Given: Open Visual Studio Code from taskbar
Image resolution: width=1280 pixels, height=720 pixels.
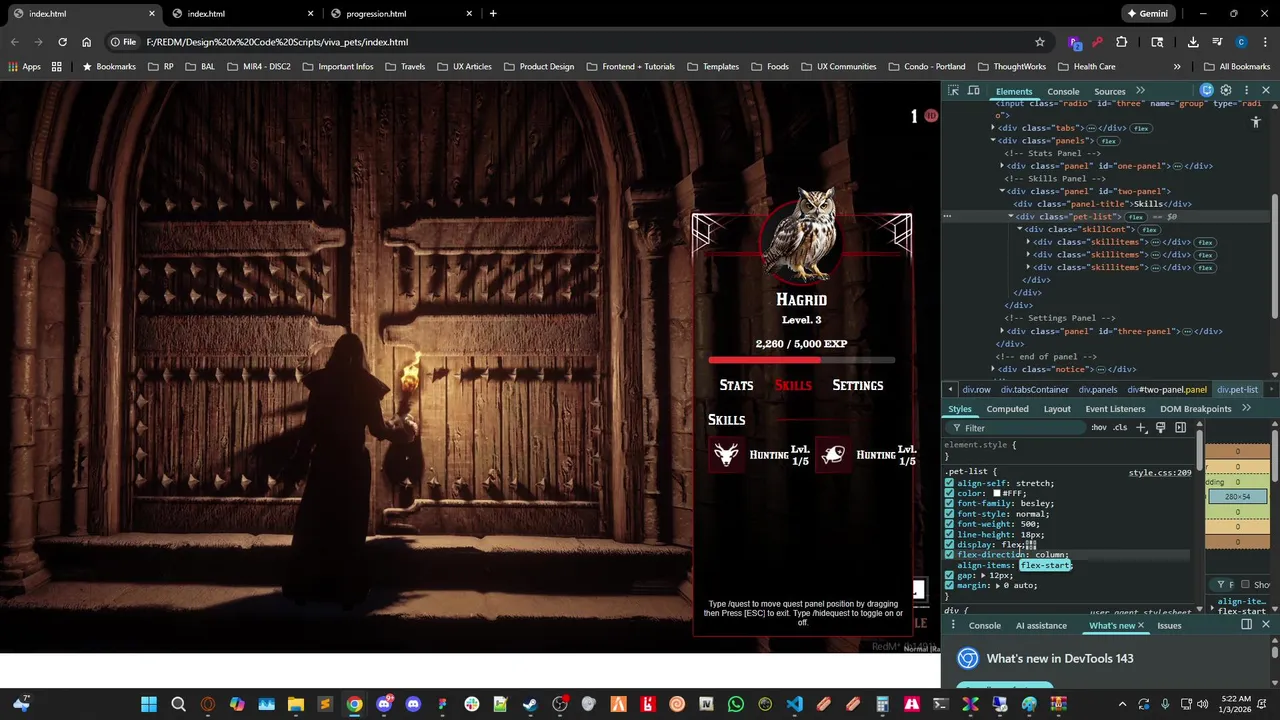Looking at the screenshot, I should 794,704.
